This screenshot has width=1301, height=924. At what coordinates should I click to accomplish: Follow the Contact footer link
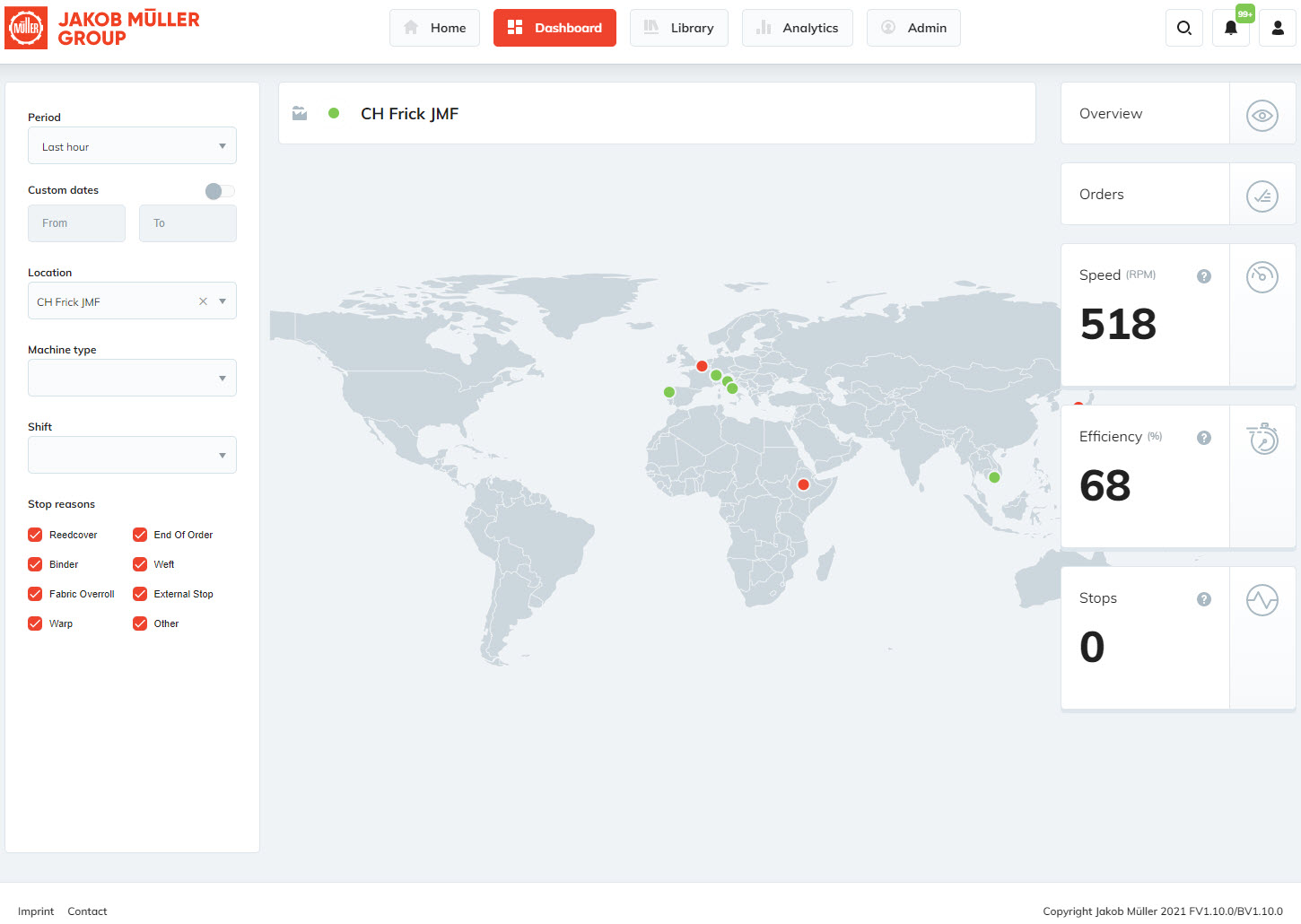pos(87,911)
